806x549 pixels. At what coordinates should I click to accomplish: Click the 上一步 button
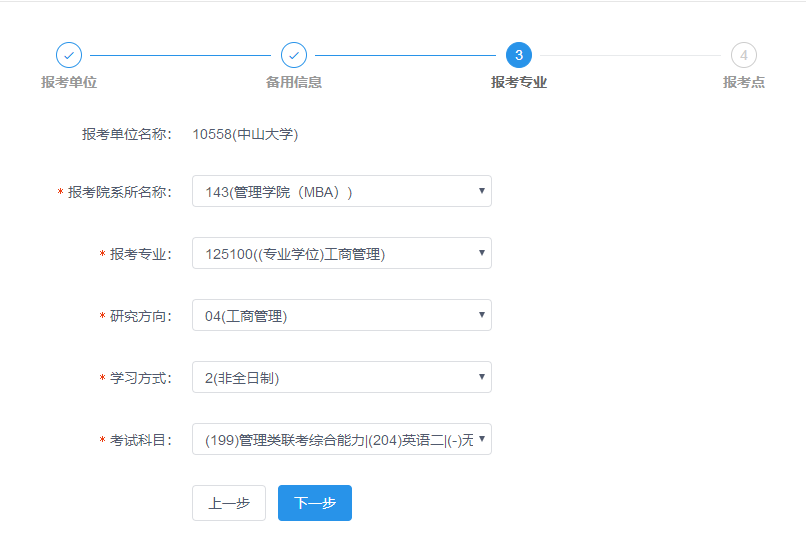pos(229,503)
